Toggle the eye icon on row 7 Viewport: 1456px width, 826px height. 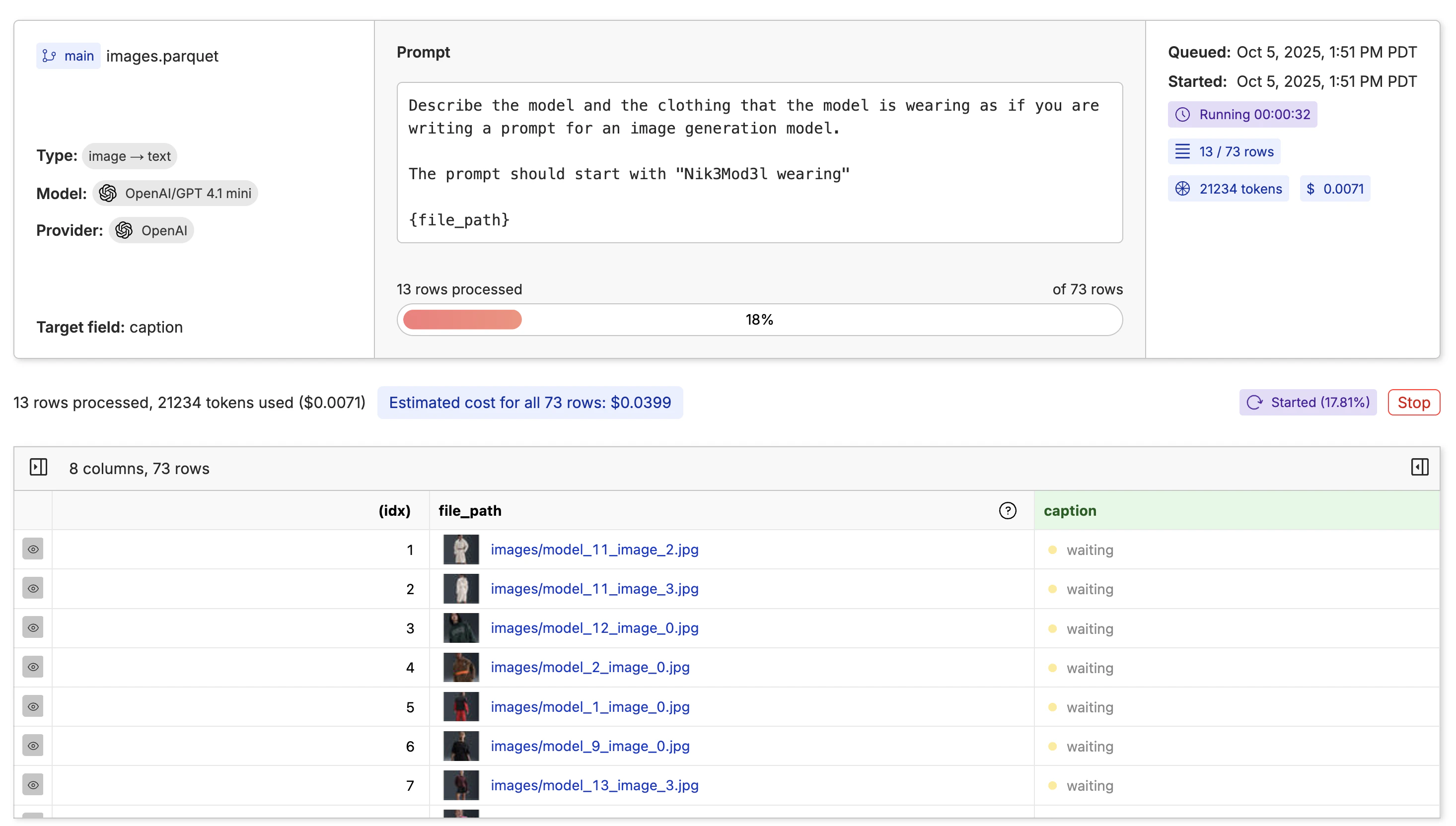coord(33,785)
